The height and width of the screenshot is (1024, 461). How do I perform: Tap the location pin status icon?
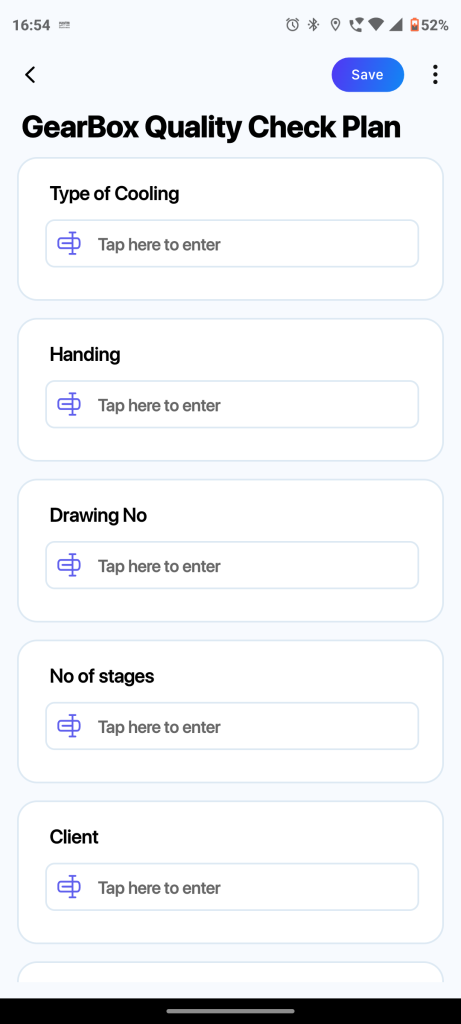tap(335, 25)
